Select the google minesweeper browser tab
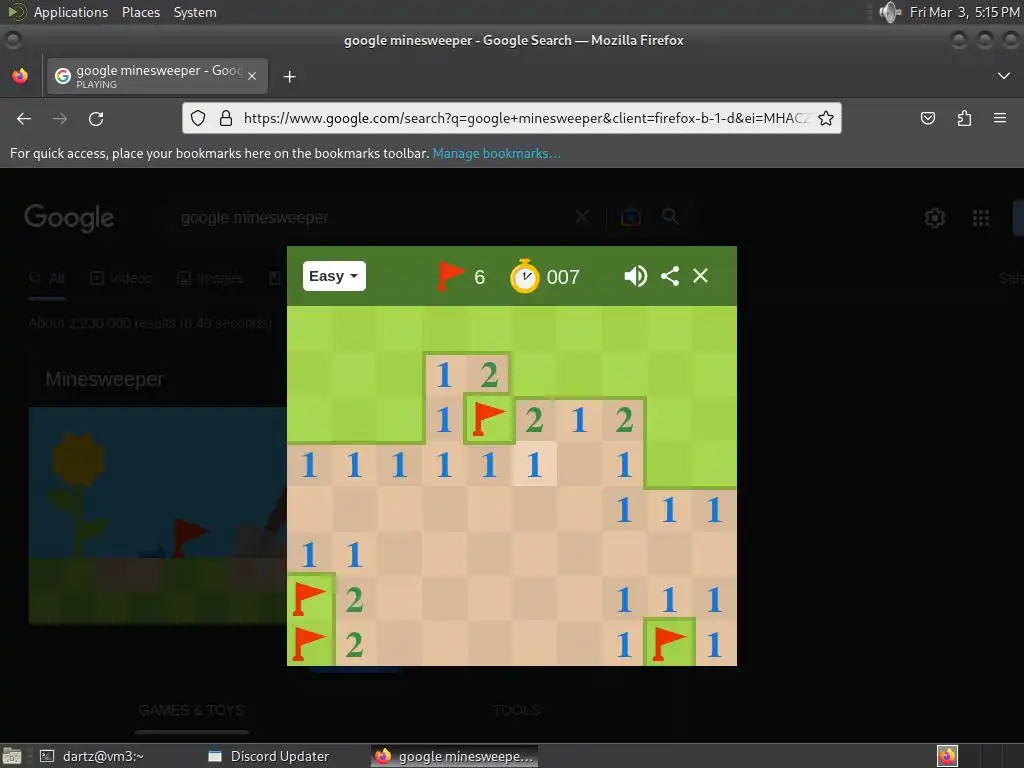 (157, 76)
